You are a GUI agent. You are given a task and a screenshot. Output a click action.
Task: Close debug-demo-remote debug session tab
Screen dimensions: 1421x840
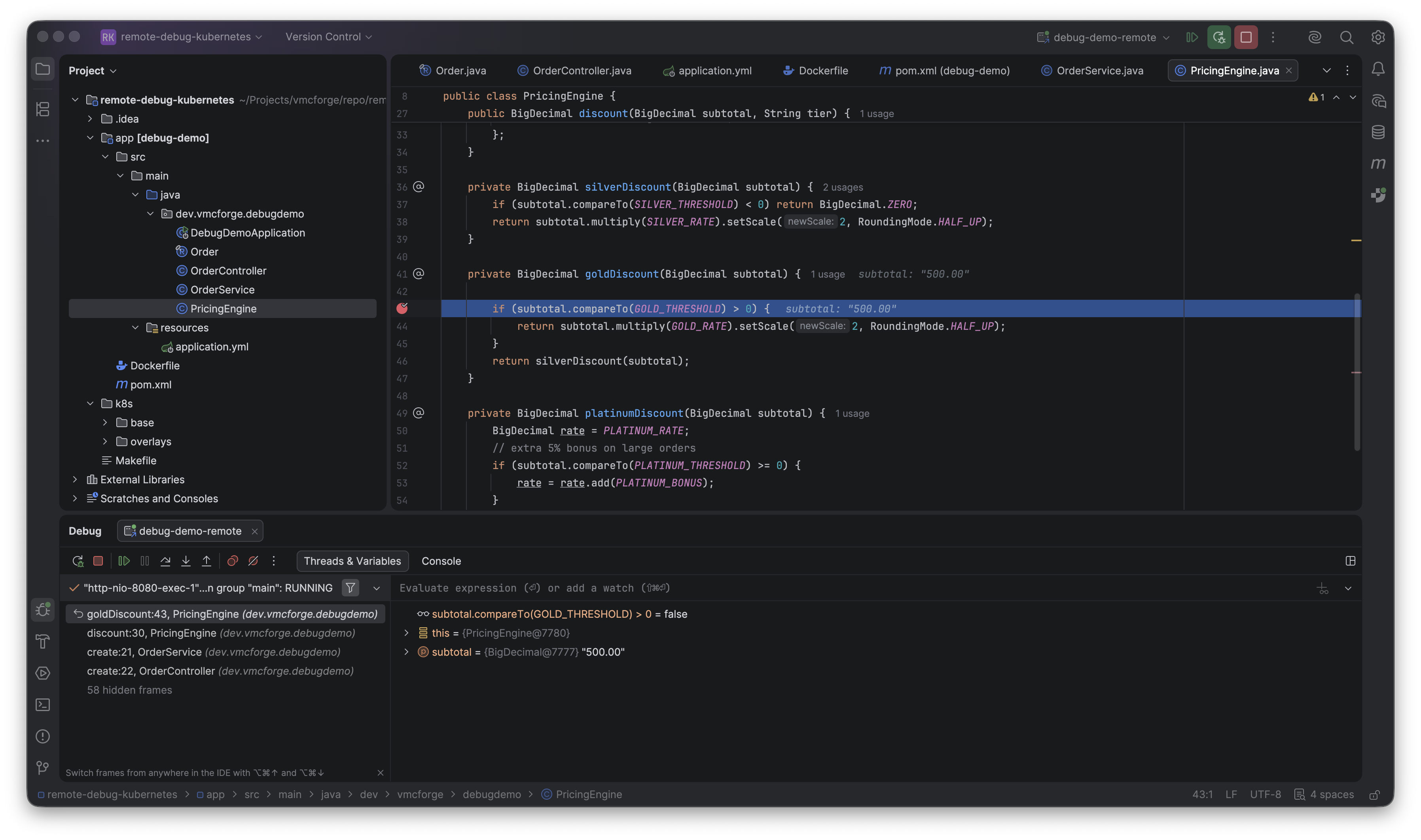click(x=254, y=531)
